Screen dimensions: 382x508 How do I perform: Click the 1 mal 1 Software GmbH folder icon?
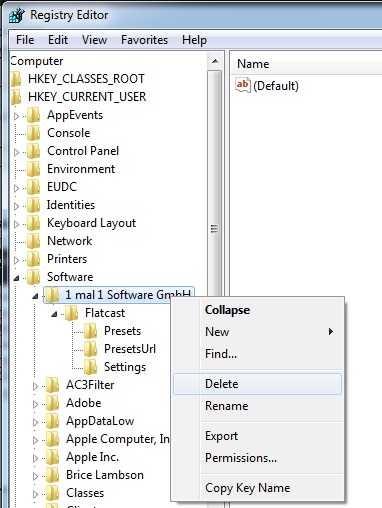pyautogui.click(x=52, y=295)
